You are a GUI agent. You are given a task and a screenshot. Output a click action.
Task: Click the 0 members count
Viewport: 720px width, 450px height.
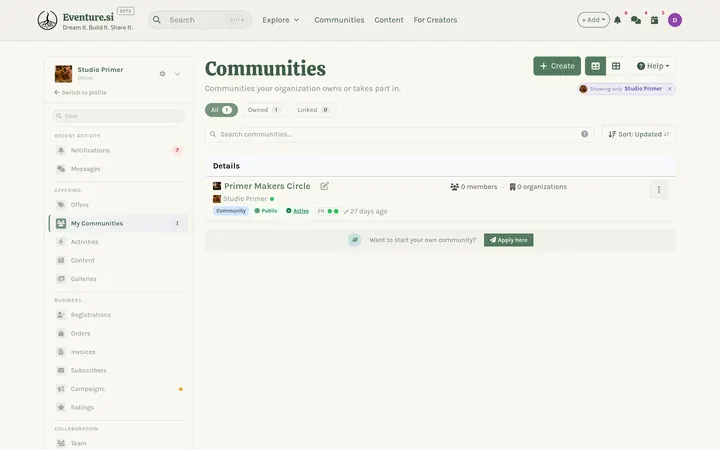click(x=474, y=187)
